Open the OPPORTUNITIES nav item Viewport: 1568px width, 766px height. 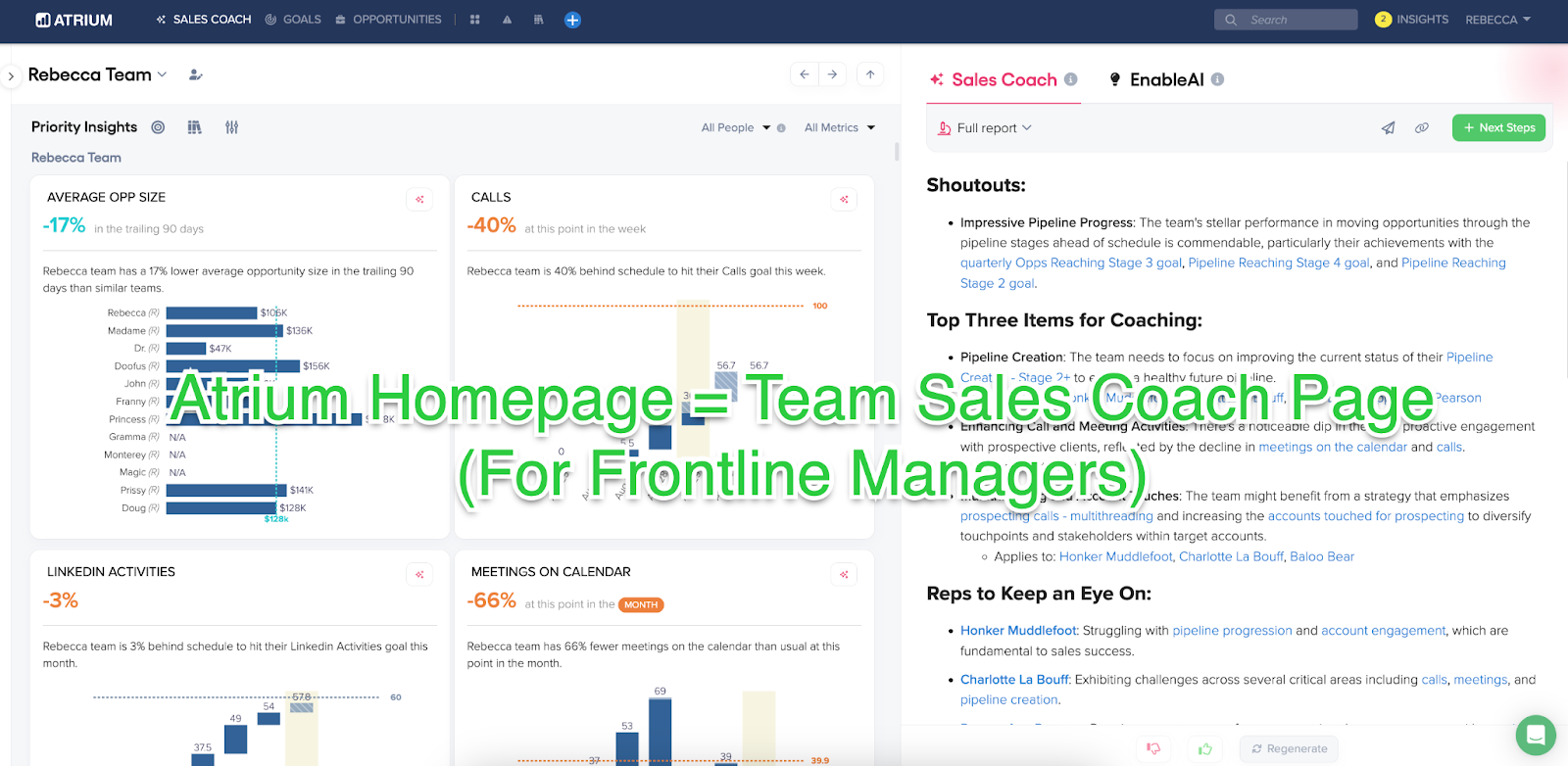point(388,20)
